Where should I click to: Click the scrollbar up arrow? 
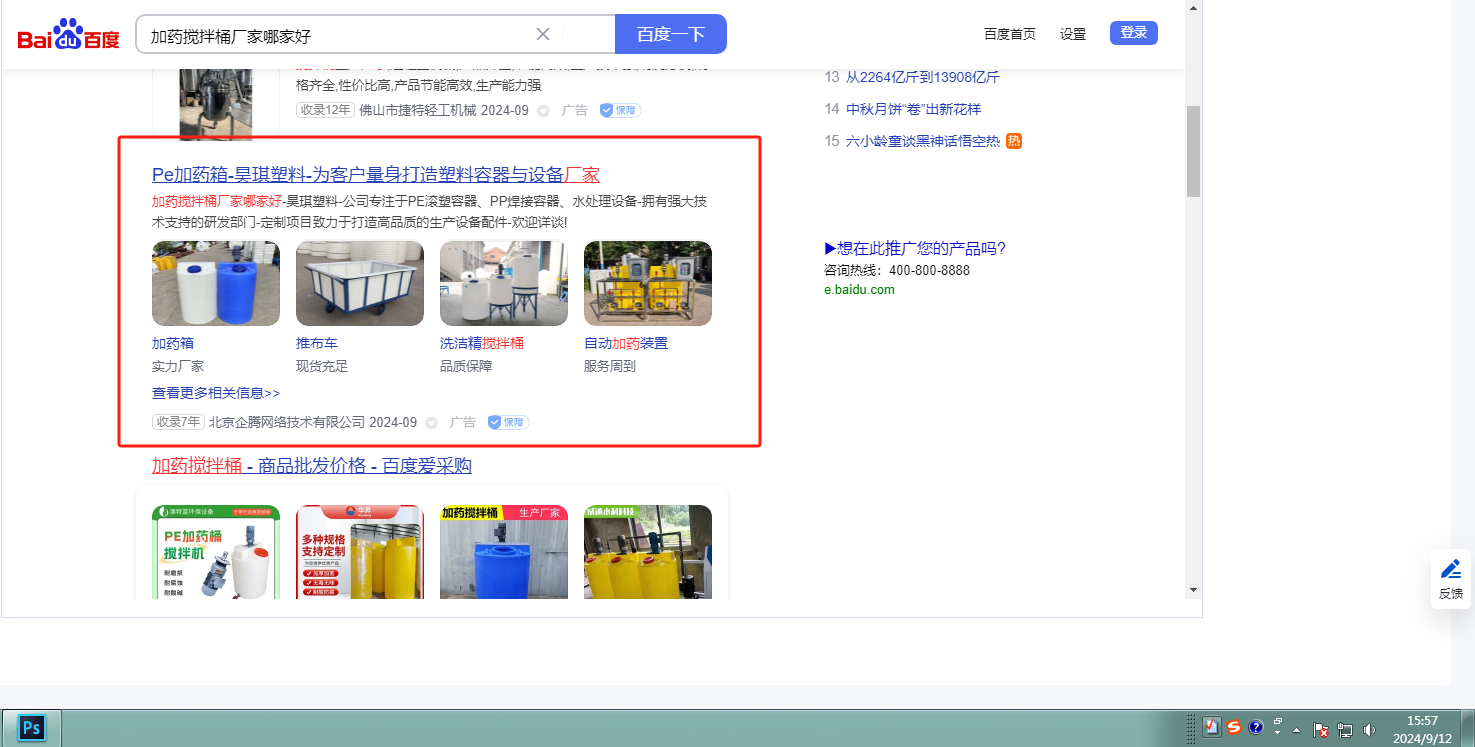pyautogui.click(x=1193, y=7)
